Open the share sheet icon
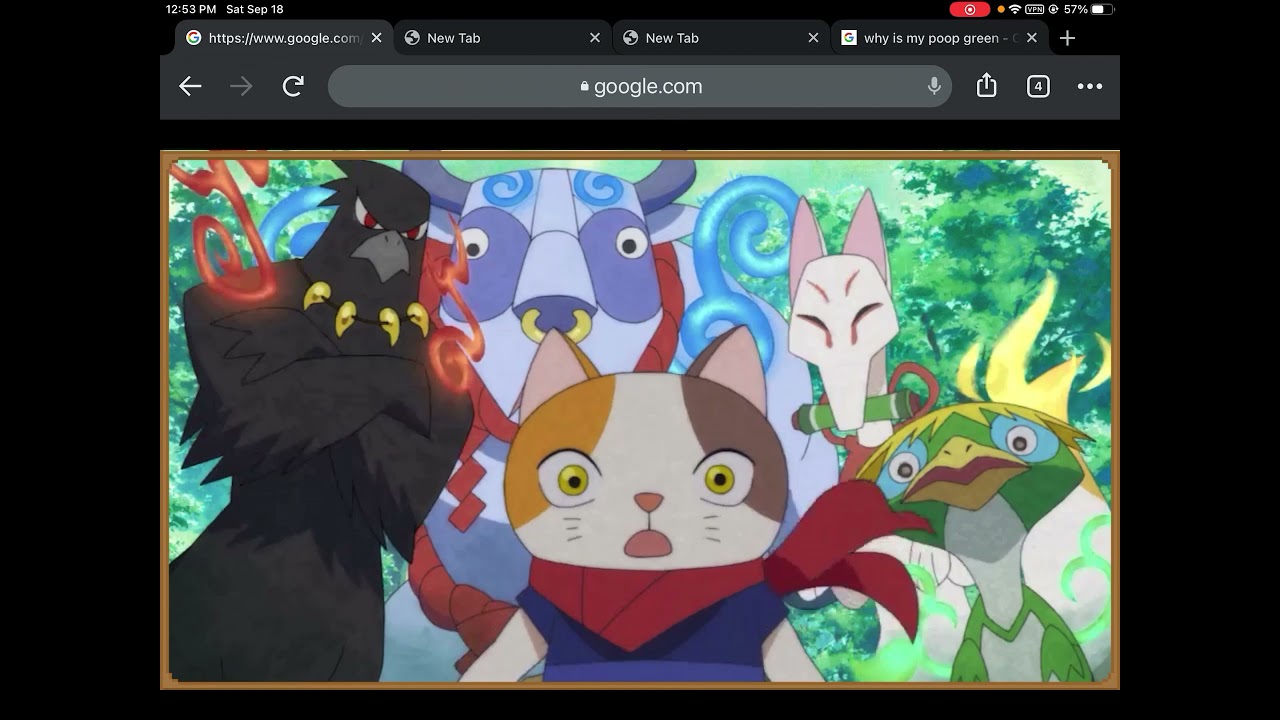Image resolution: width=1280 pixels, height=720 pixels. point(987,86)
